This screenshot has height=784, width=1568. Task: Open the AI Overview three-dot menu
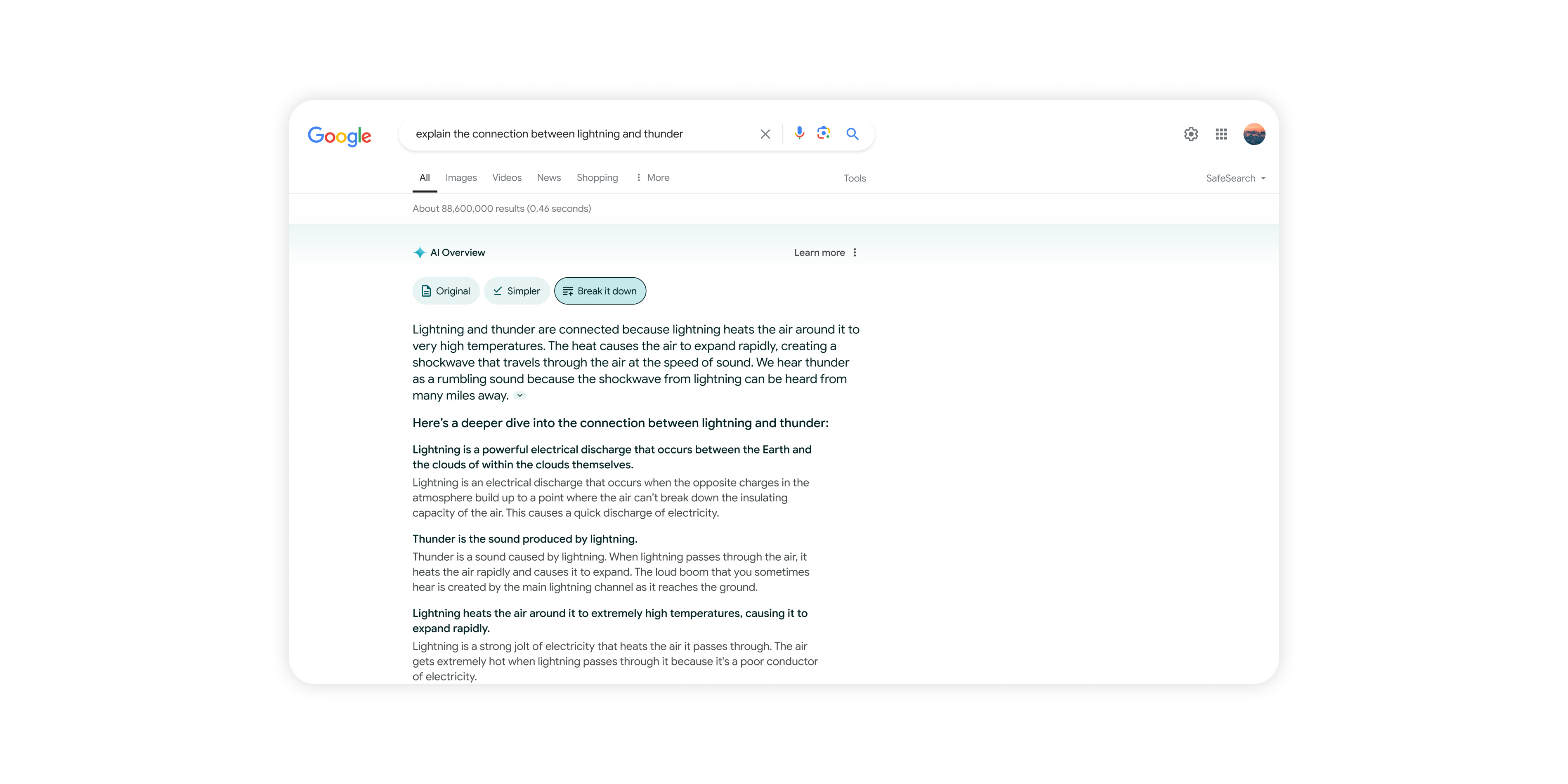855,252
